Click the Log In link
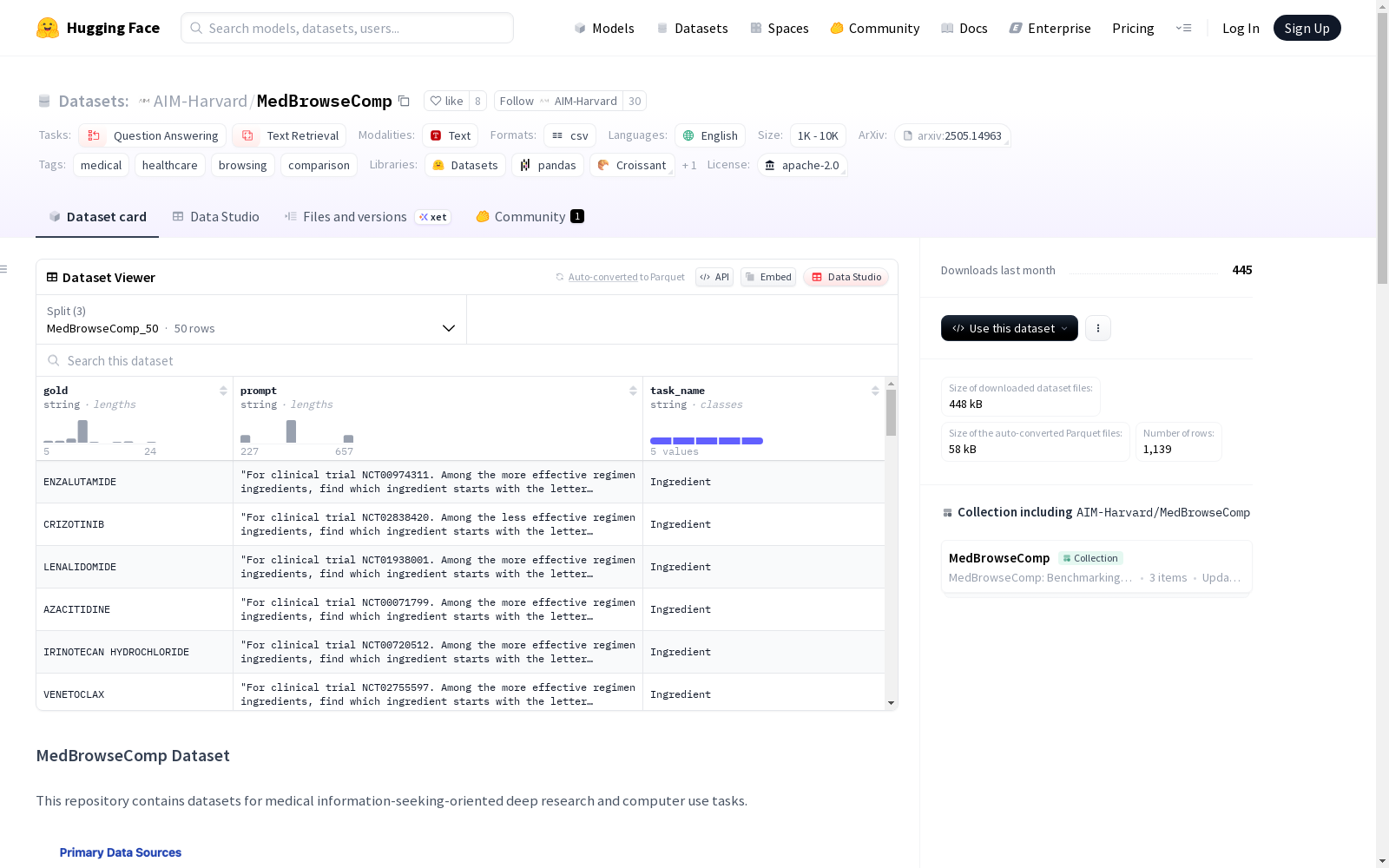The width and height of the screenshot is (1389, 868). tap(1241, 28)
